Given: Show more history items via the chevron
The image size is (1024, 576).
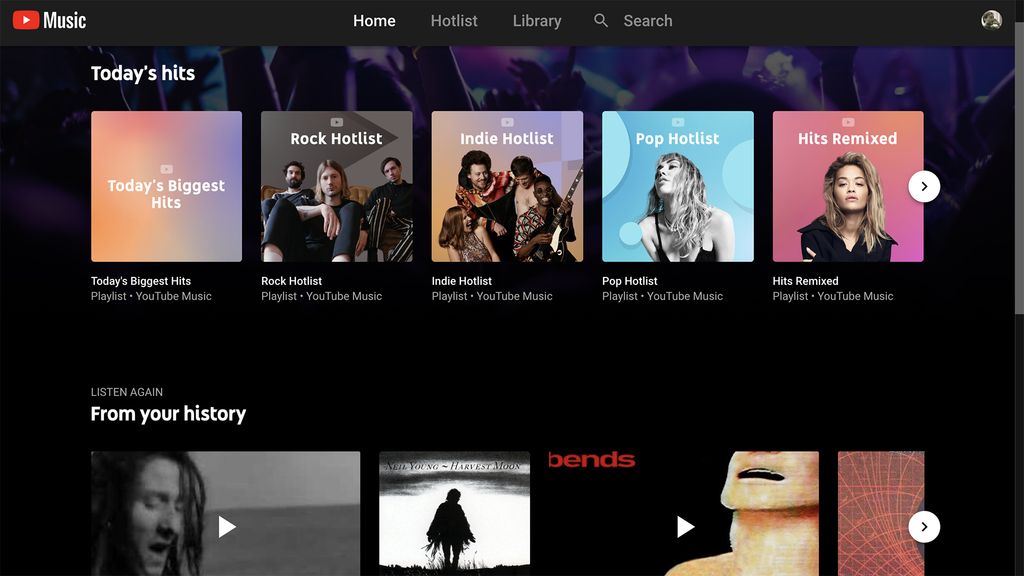Looking at the screenshot, I should point(923,526).
